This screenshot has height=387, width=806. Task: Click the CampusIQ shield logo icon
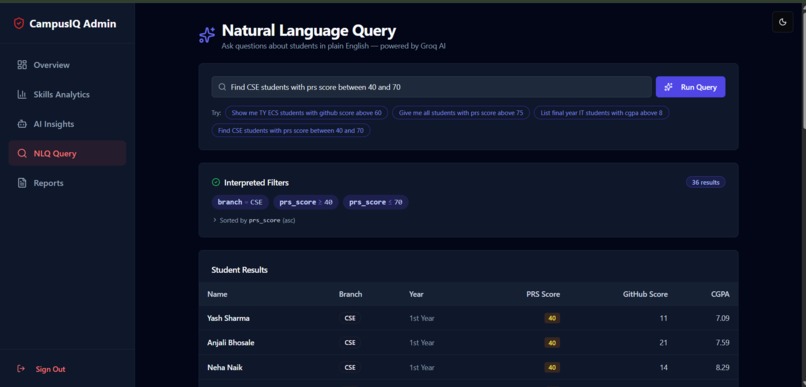[19, 24]
